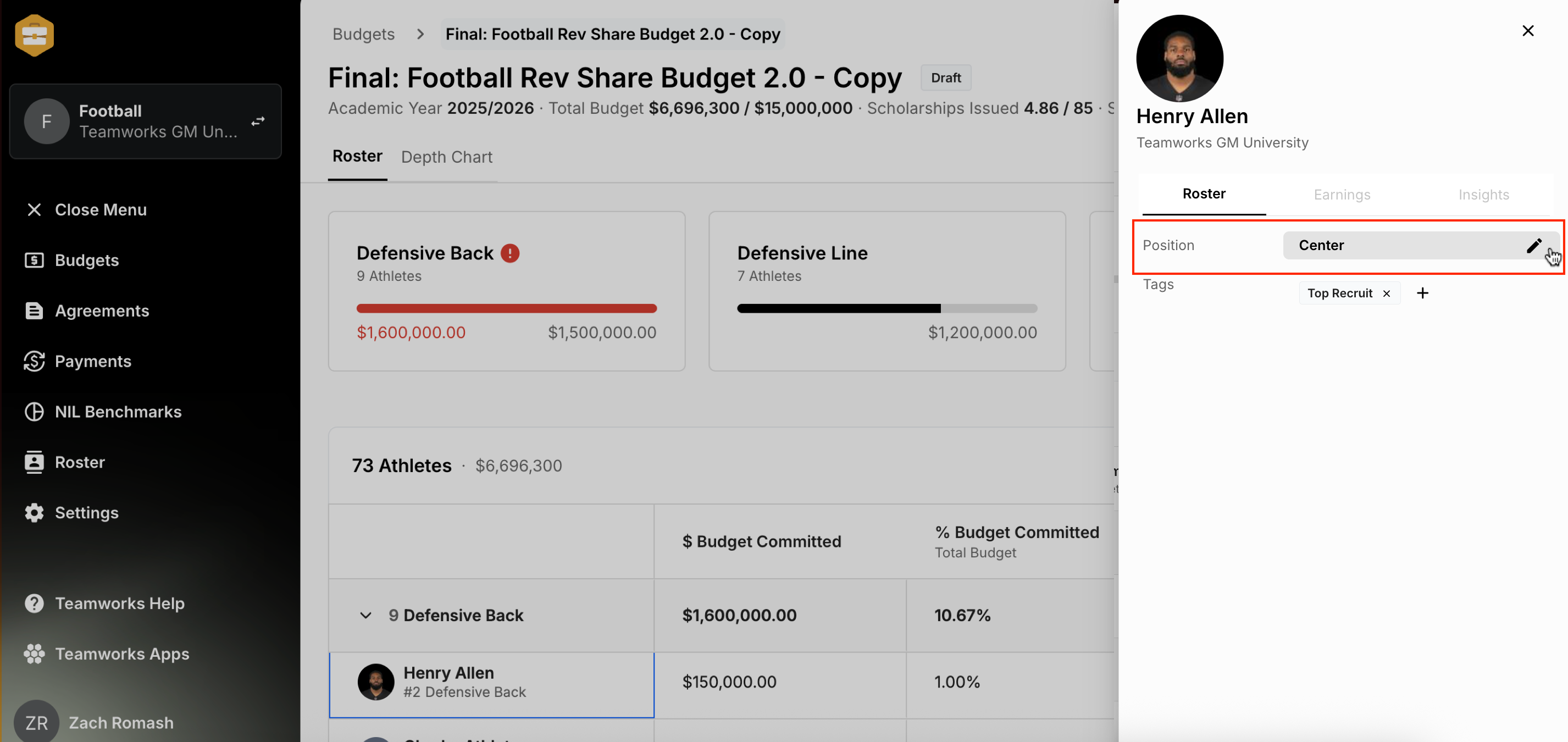This screenshot has height=742, width=1568.
Task: Remove the Top Recruit tag
Action: coord(1387,294)
